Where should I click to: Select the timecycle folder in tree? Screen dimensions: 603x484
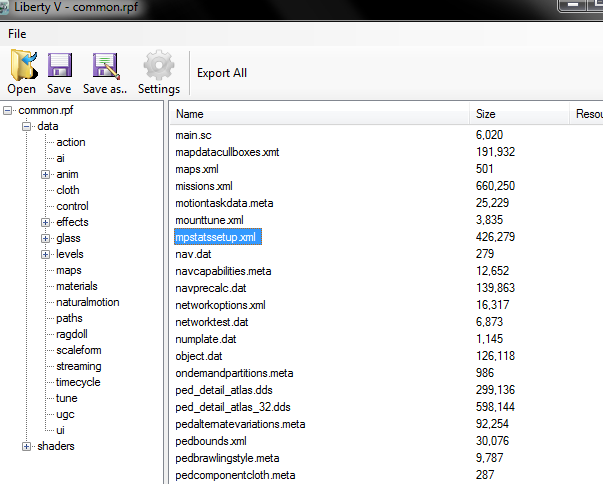pyautogui.click(x=78, y=382)
